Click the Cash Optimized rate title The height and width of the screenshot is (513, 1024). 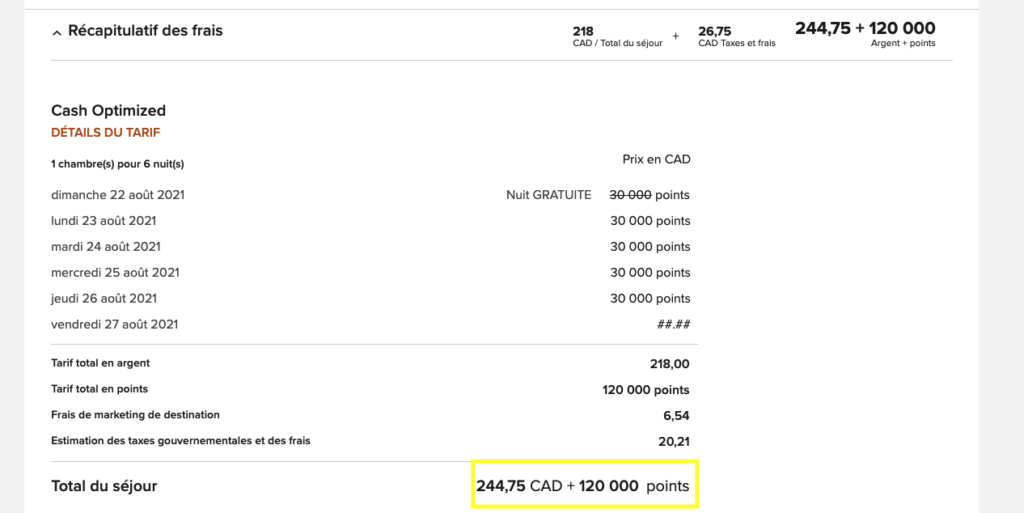(108, 110)
